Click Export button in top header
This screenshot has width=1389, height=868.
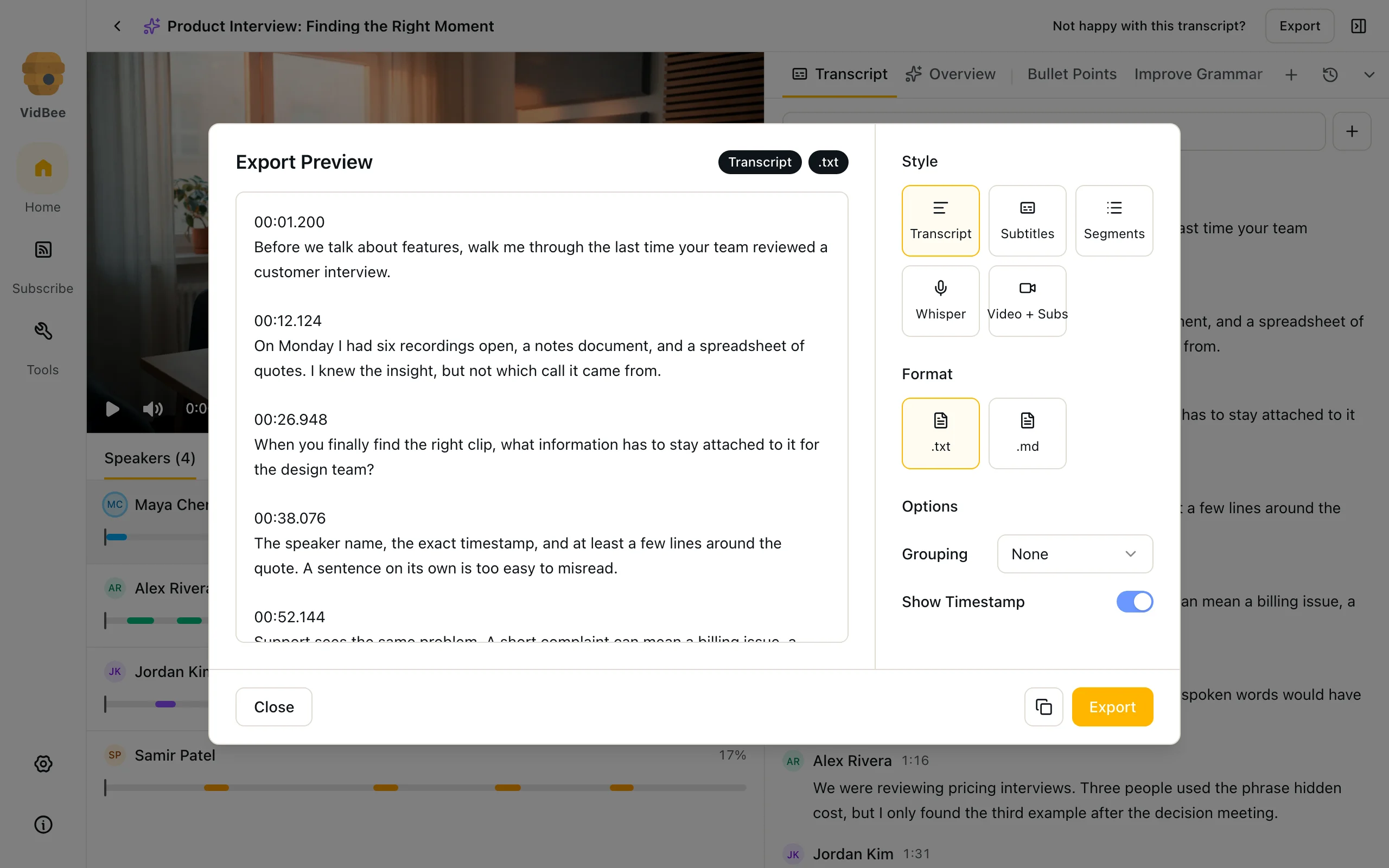click(1299, 26)
